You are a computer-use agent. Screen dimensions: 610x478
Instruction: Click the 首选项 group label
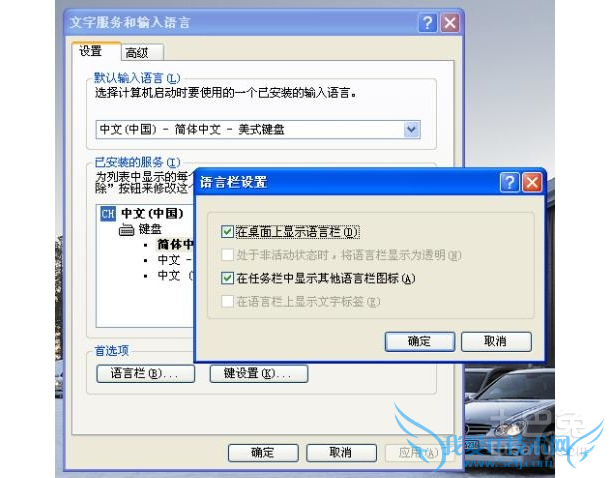coord(112,350)
